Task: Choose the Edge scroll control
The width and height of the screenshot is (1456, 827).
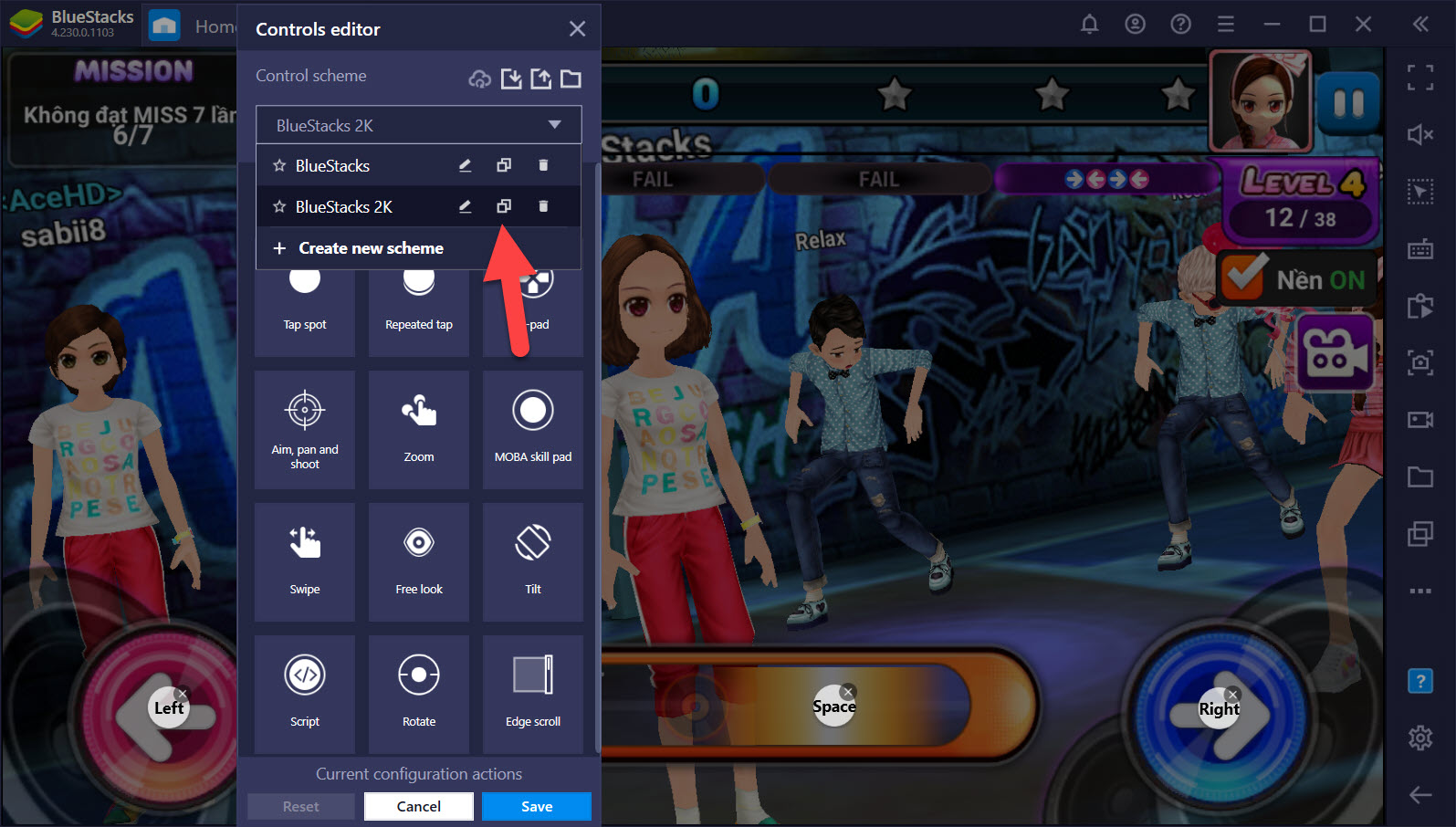Action: tap(533, 695)
